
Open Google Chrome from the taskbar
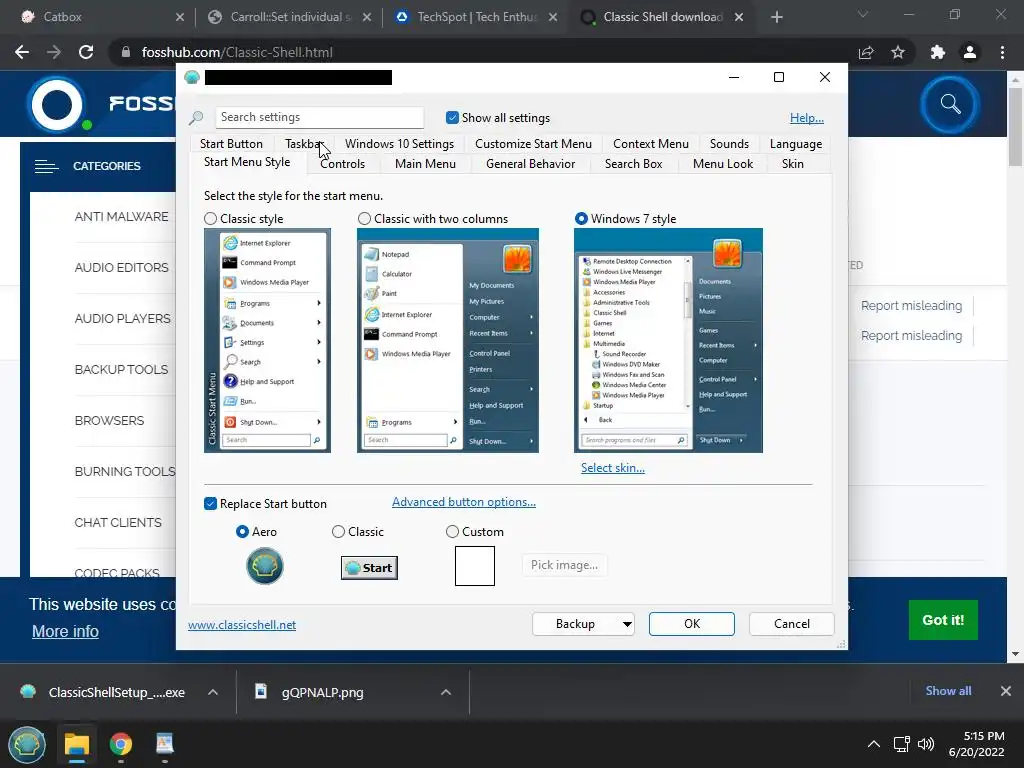[121, 744]
